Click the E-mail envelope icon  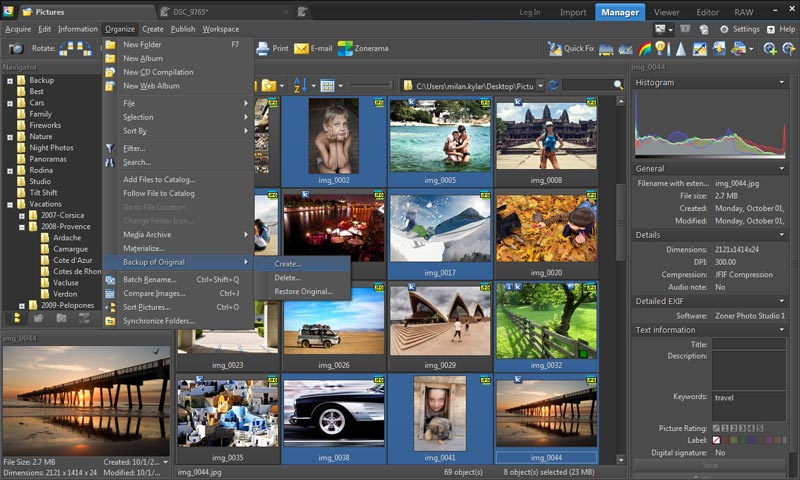click(x=301, y=48)
